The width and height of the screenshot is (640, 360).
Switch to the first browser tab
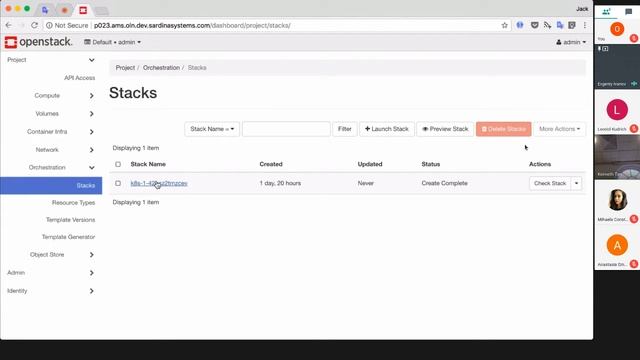[45, 10]
